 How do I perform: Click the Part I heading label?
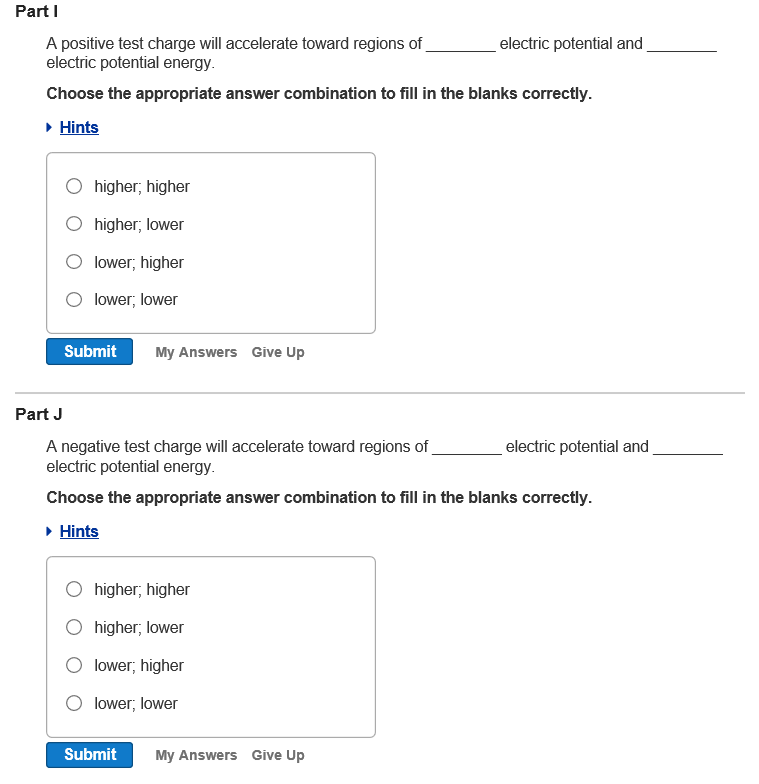coord(37,11)
